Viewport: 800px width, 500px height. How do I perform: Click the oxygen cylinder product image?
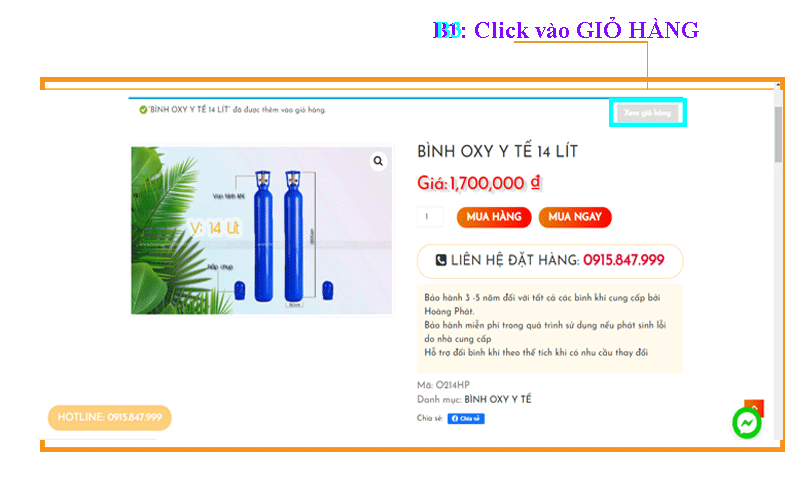(262, 231)
